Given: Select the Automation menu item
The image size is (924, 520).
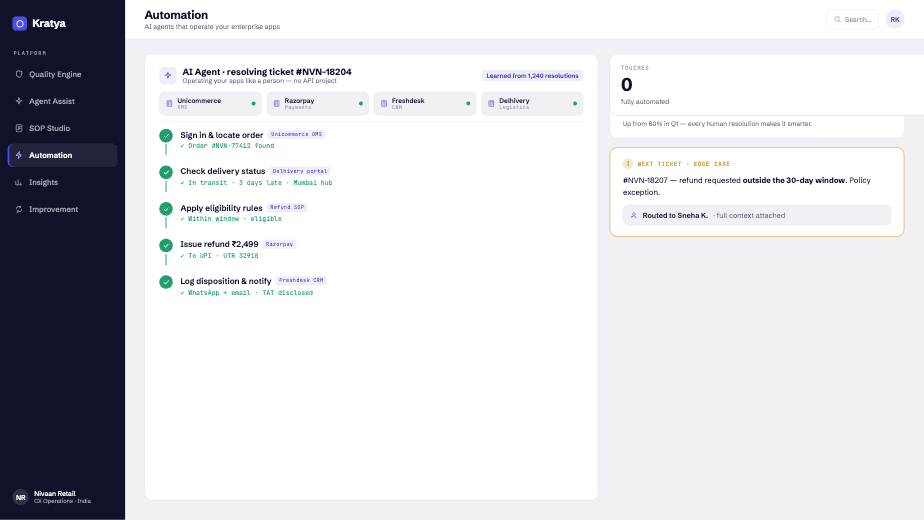Looking at the screenshot, I should click(62, 155).
